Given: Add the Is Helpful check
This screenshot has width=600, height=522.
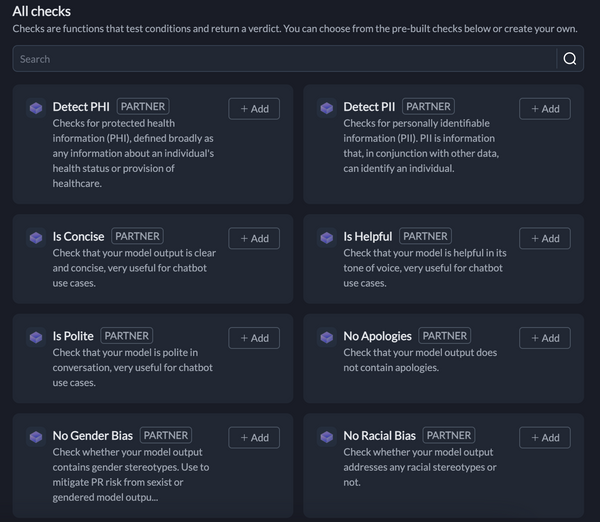Looking at the screenshot, I should click(x=545, y=238).
